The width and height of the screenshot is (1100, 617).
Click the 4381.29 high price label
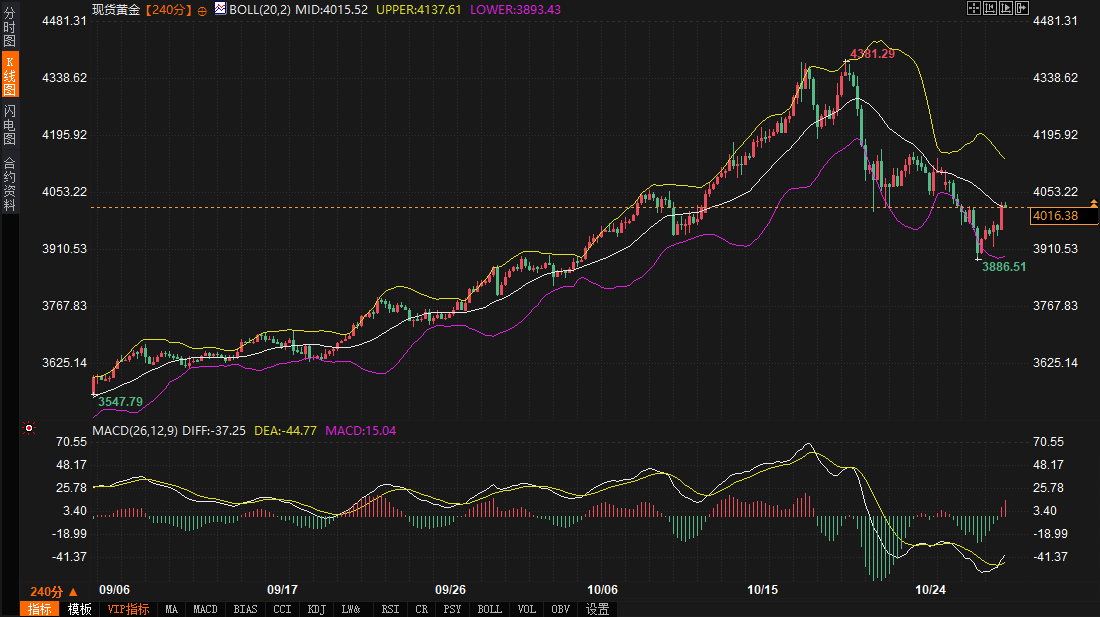pos(872,54)
